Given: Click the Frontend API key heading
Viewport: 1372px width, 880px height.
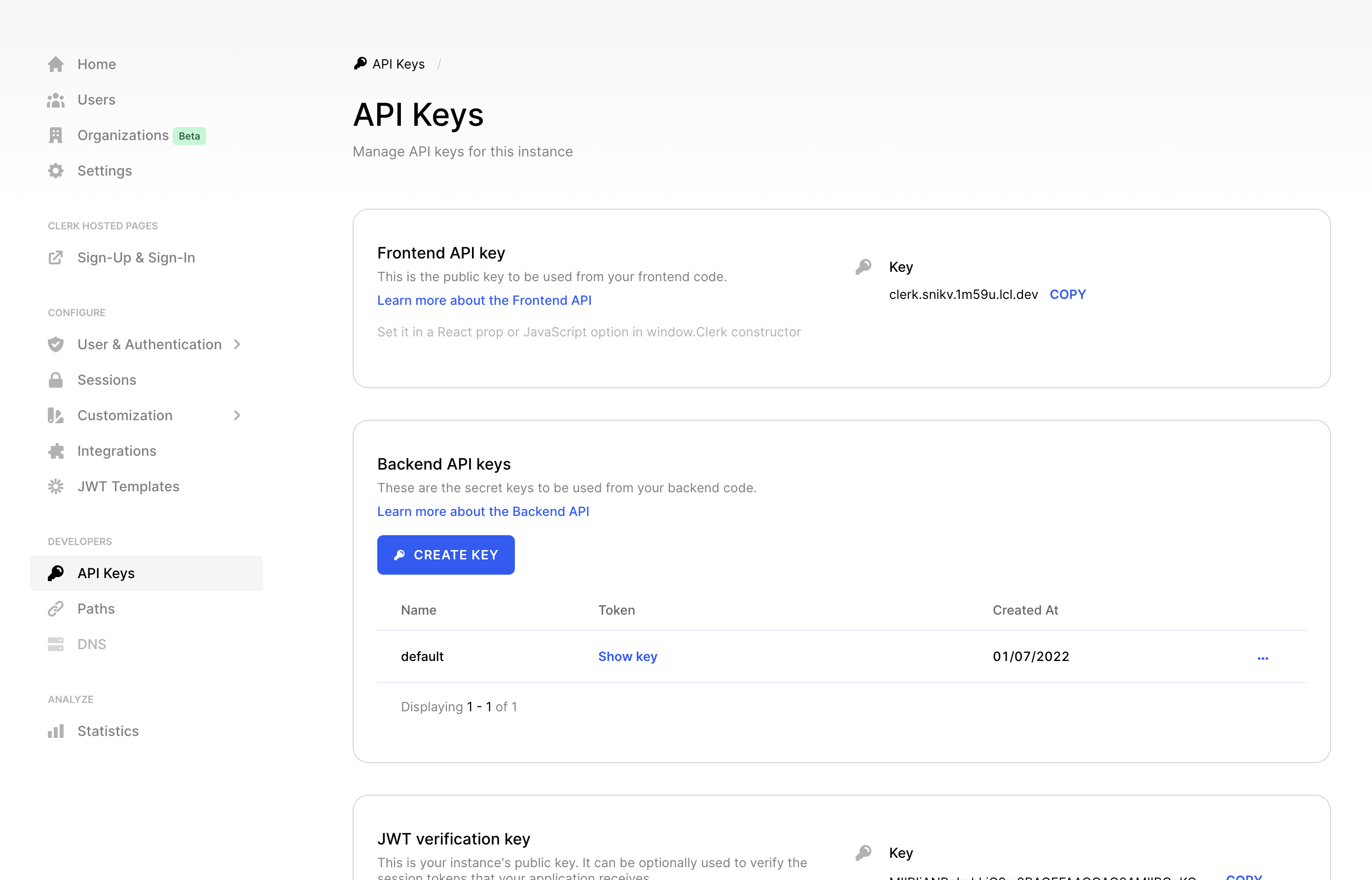Looking at the screenshot, I should coord(441,253).
